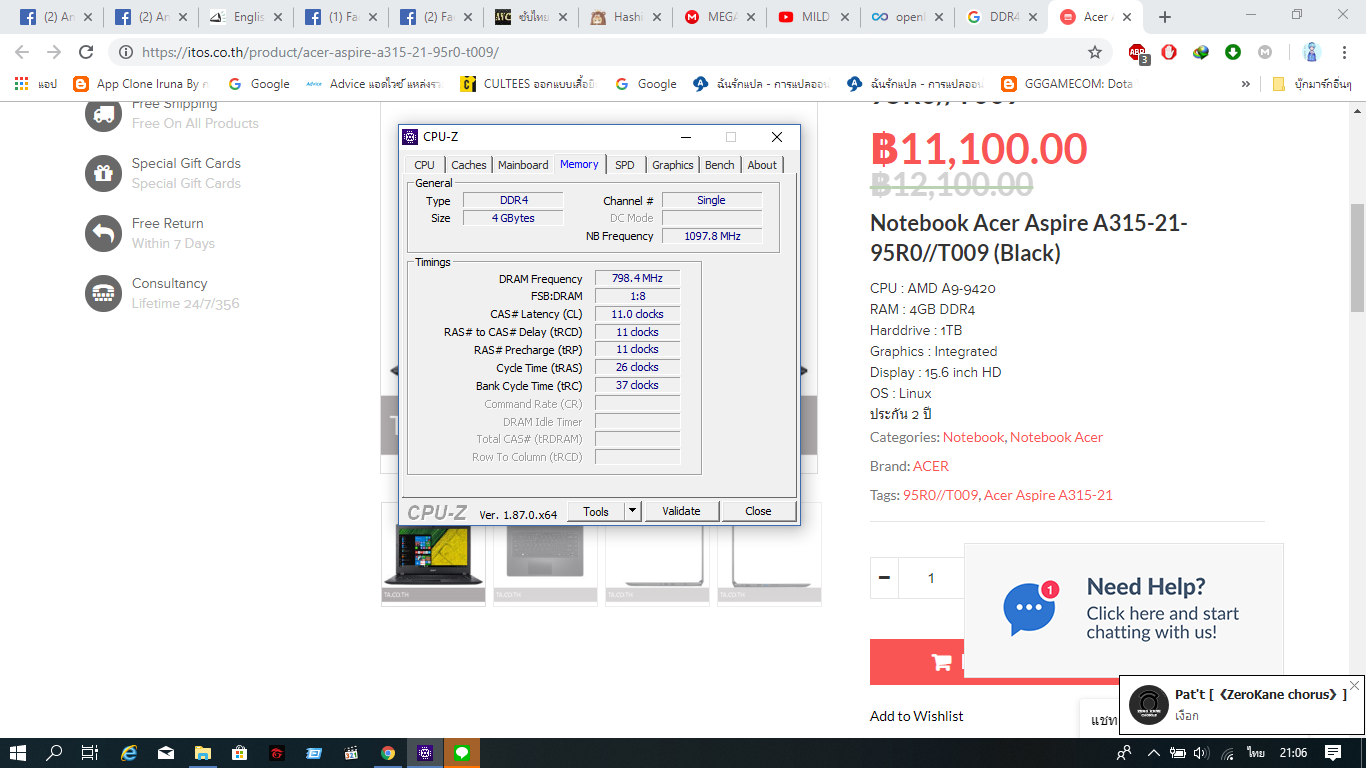
Task: Decrease product quantity with minus button
Action: tap(884, 578)
